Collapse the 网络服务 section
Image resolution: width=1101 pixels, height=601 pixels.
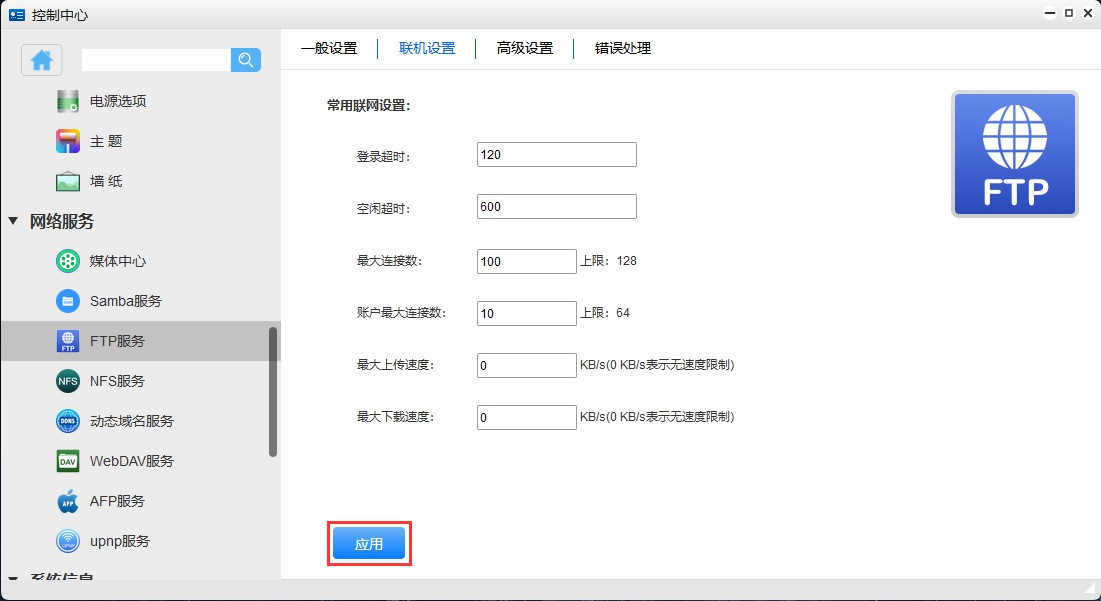(x=13, y=221)
